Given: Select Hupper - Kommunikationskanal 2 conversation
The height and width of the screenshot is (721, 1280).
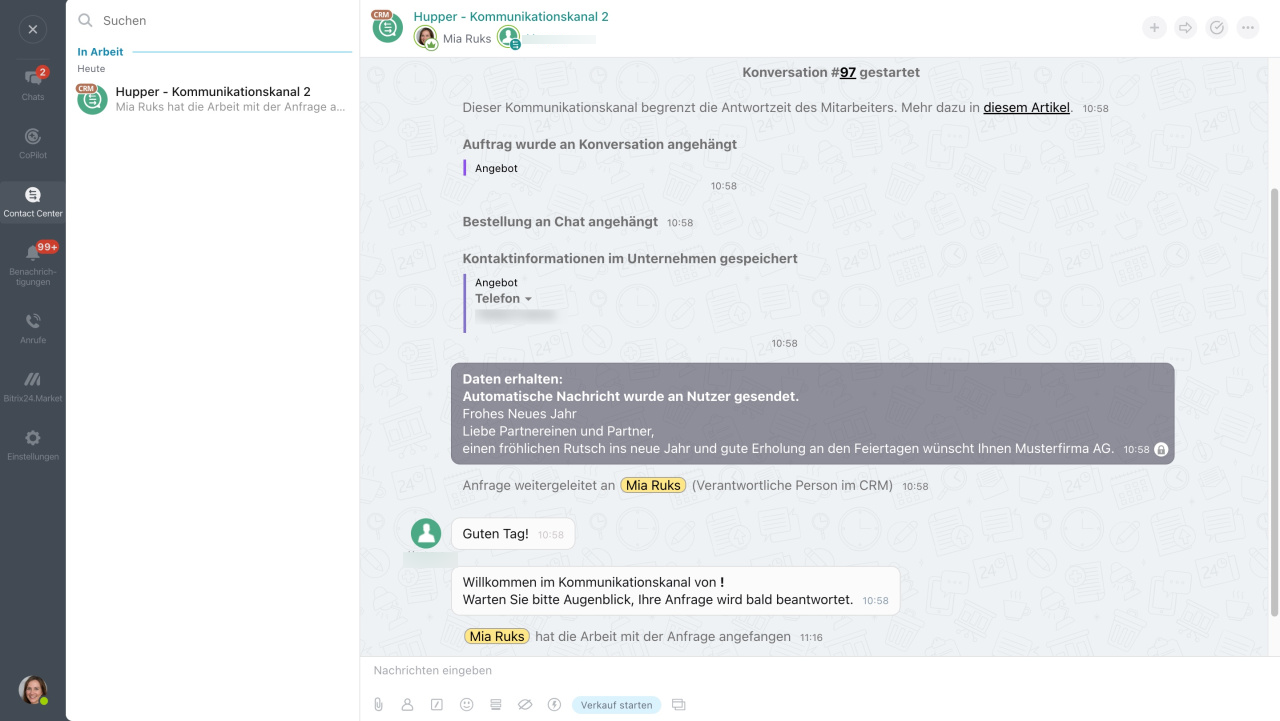Looking at the screenshot, I should pos(213,98).
